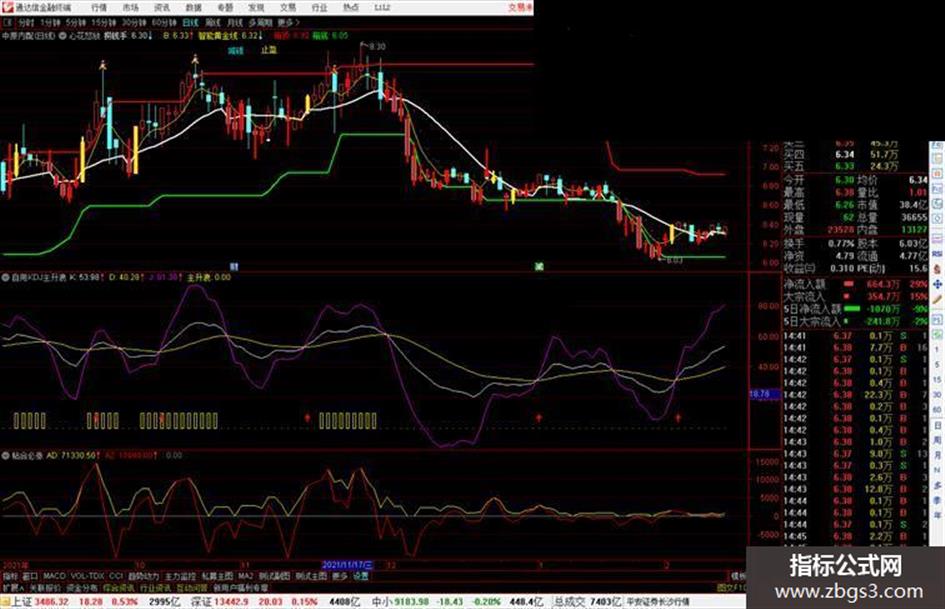
Task: Switch chart to 60分钟 period
Action: click(x=163, y=23)
